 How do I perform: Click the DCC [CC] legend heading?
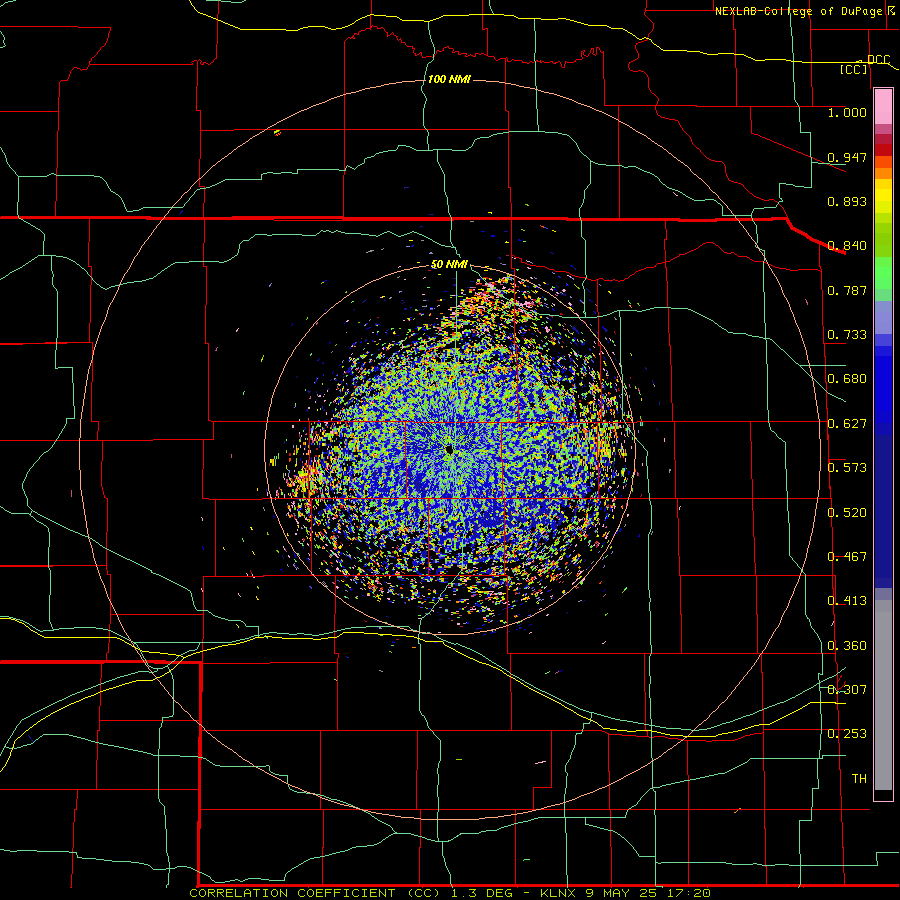pos(864,64)
